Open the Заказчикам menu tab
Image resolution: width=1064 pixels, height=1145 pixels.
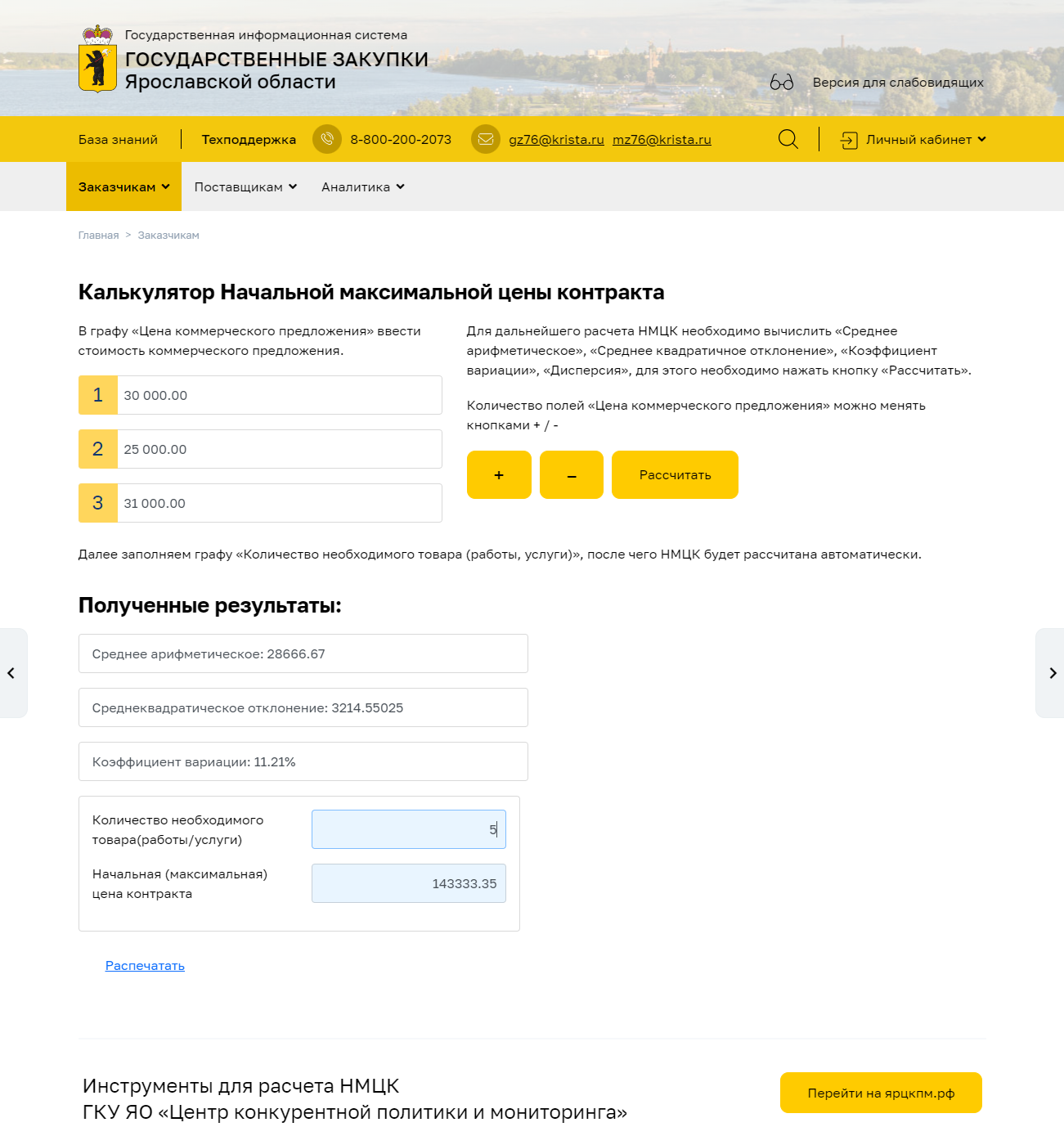[123, 187]
